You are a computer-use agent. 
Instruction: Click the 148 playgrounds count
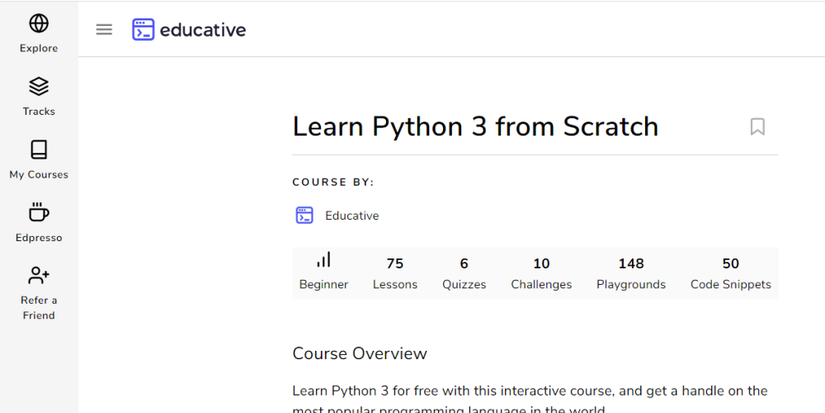pyautogui.click(x=631, y=263)
